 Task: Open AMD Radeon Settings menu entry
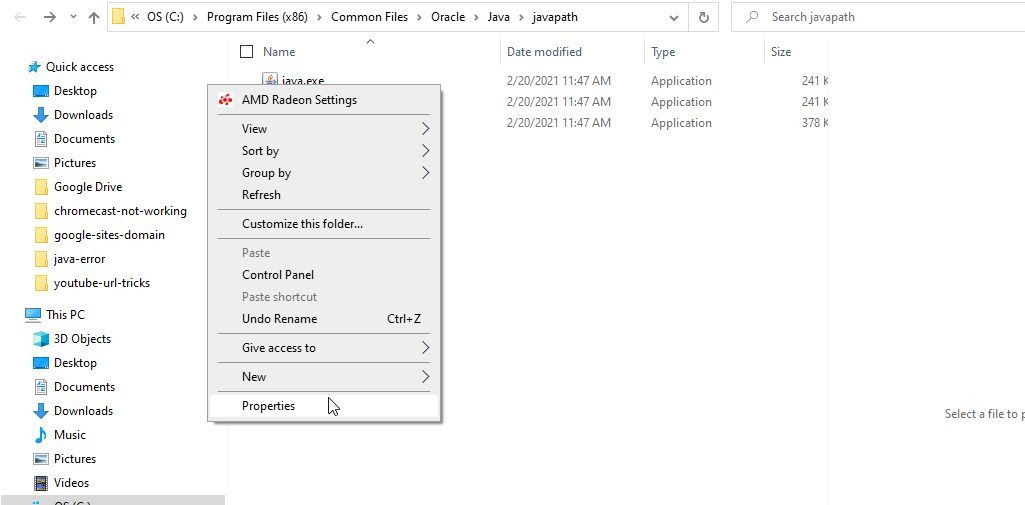(324, 100)
